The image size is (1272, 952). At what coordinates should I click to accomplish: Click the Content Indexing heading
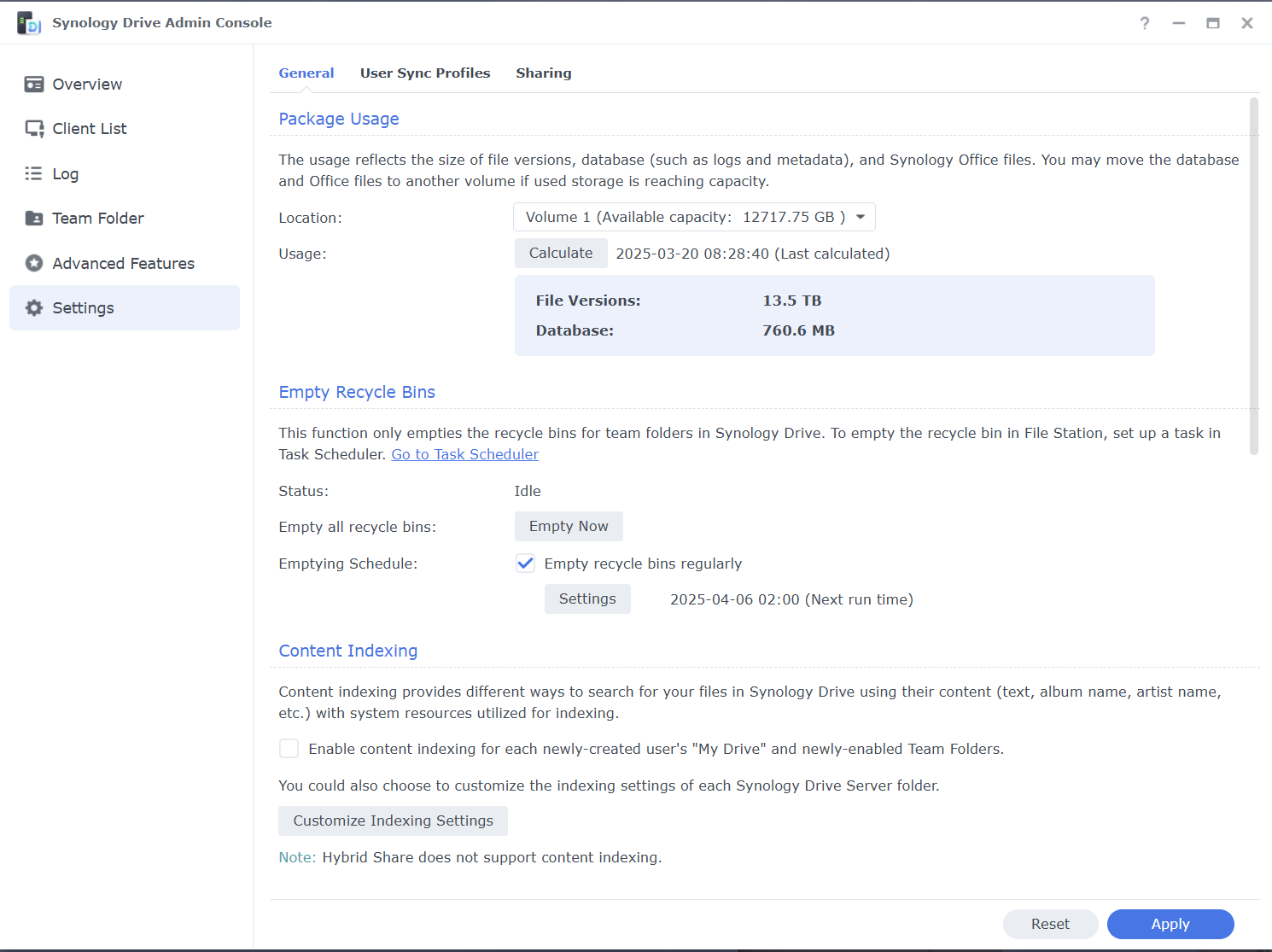pos(348,651)
